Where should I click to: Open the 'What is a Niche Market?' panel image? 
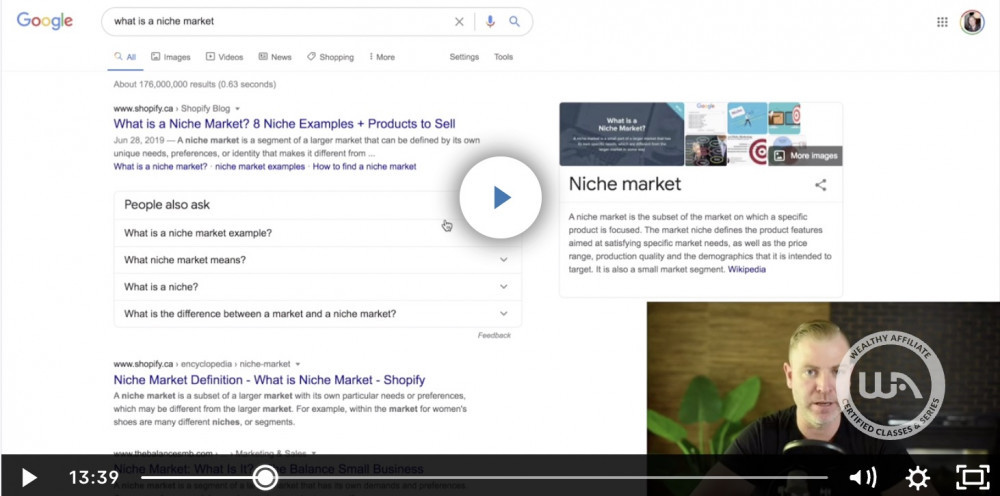(x=622, y=134)
